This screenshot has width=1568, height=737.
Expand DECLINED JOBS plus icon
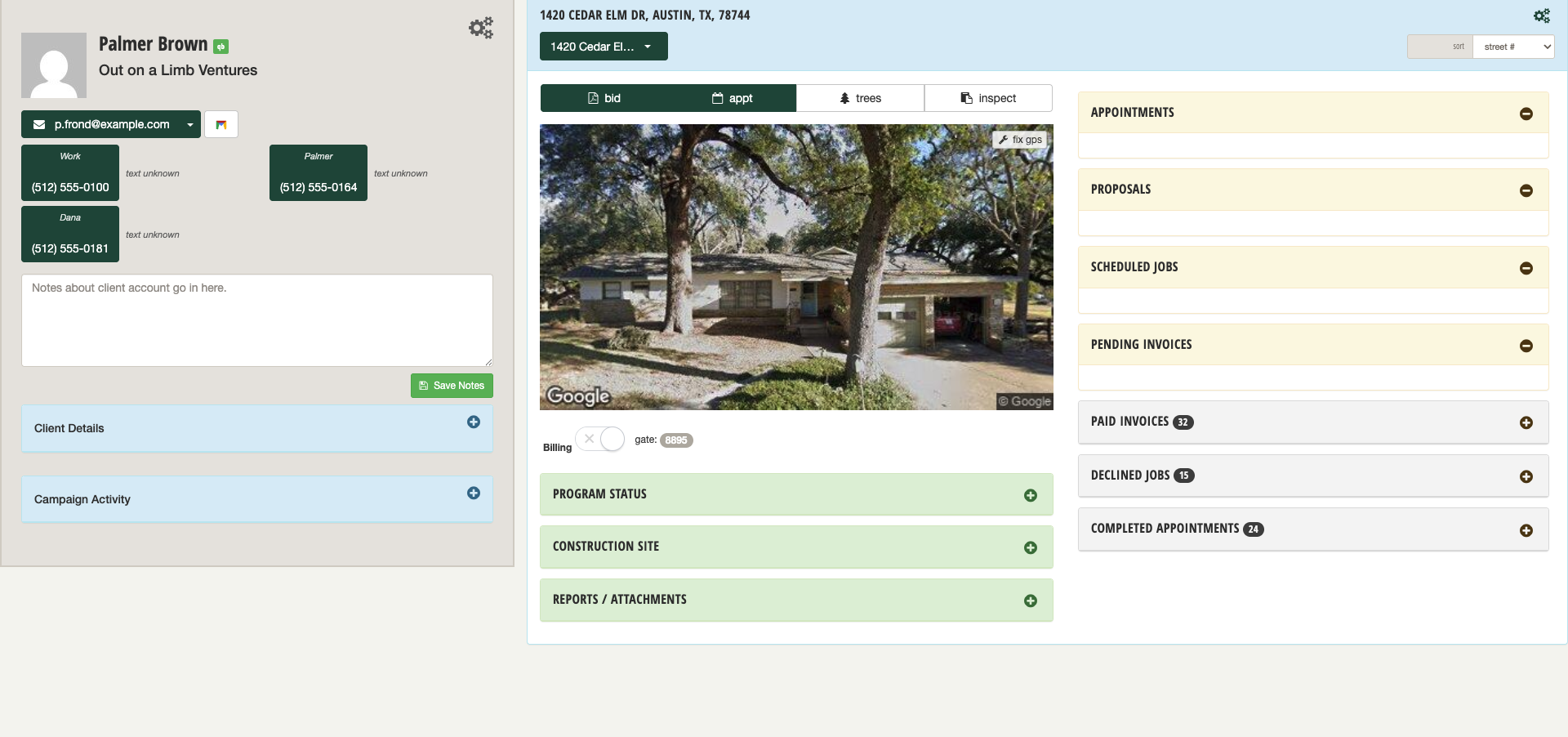click(1526, 476)
